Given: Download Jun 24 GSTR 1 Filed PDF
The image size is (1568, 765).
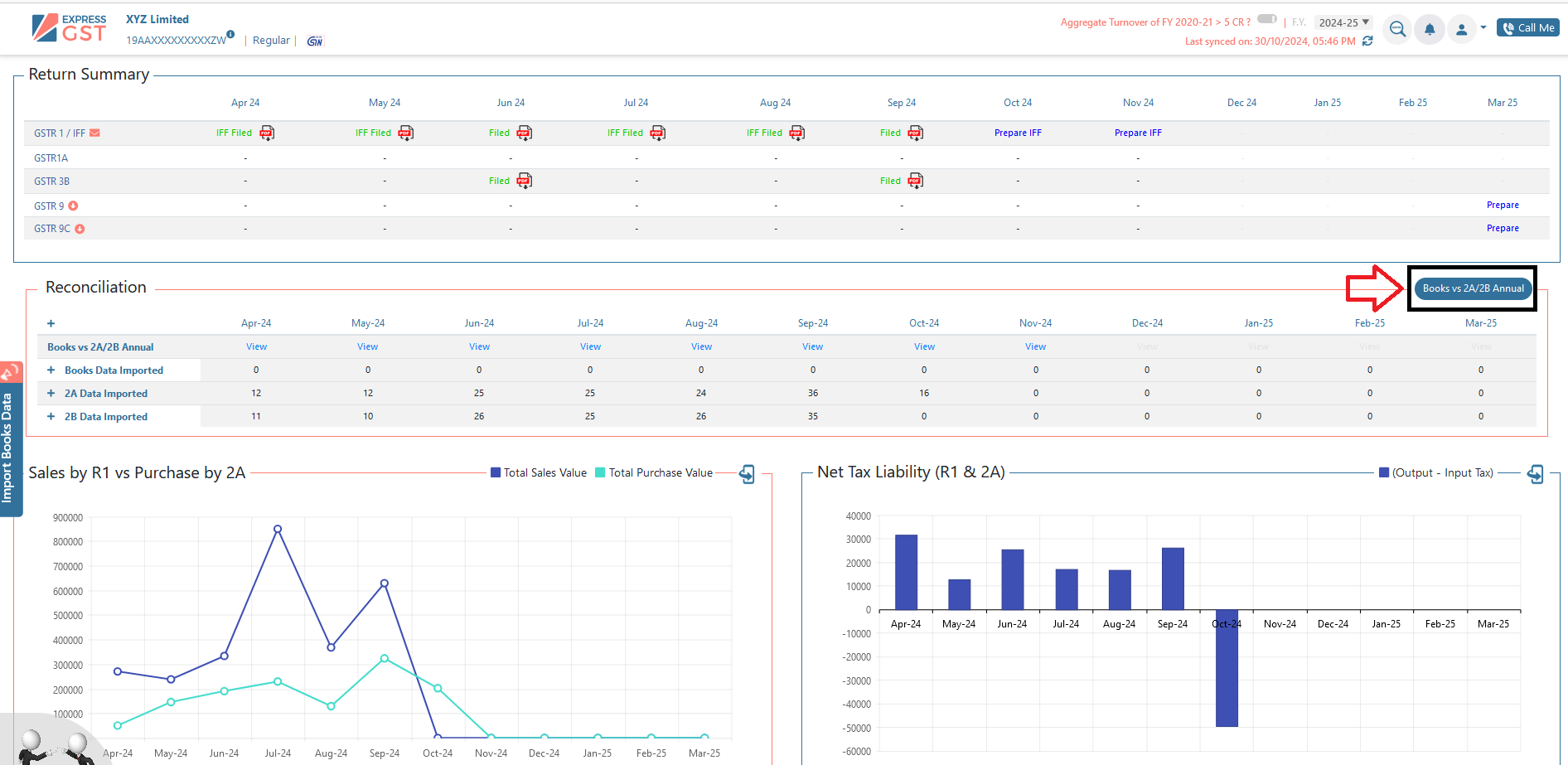Looking at the screenshot, I should coord(525,133).
